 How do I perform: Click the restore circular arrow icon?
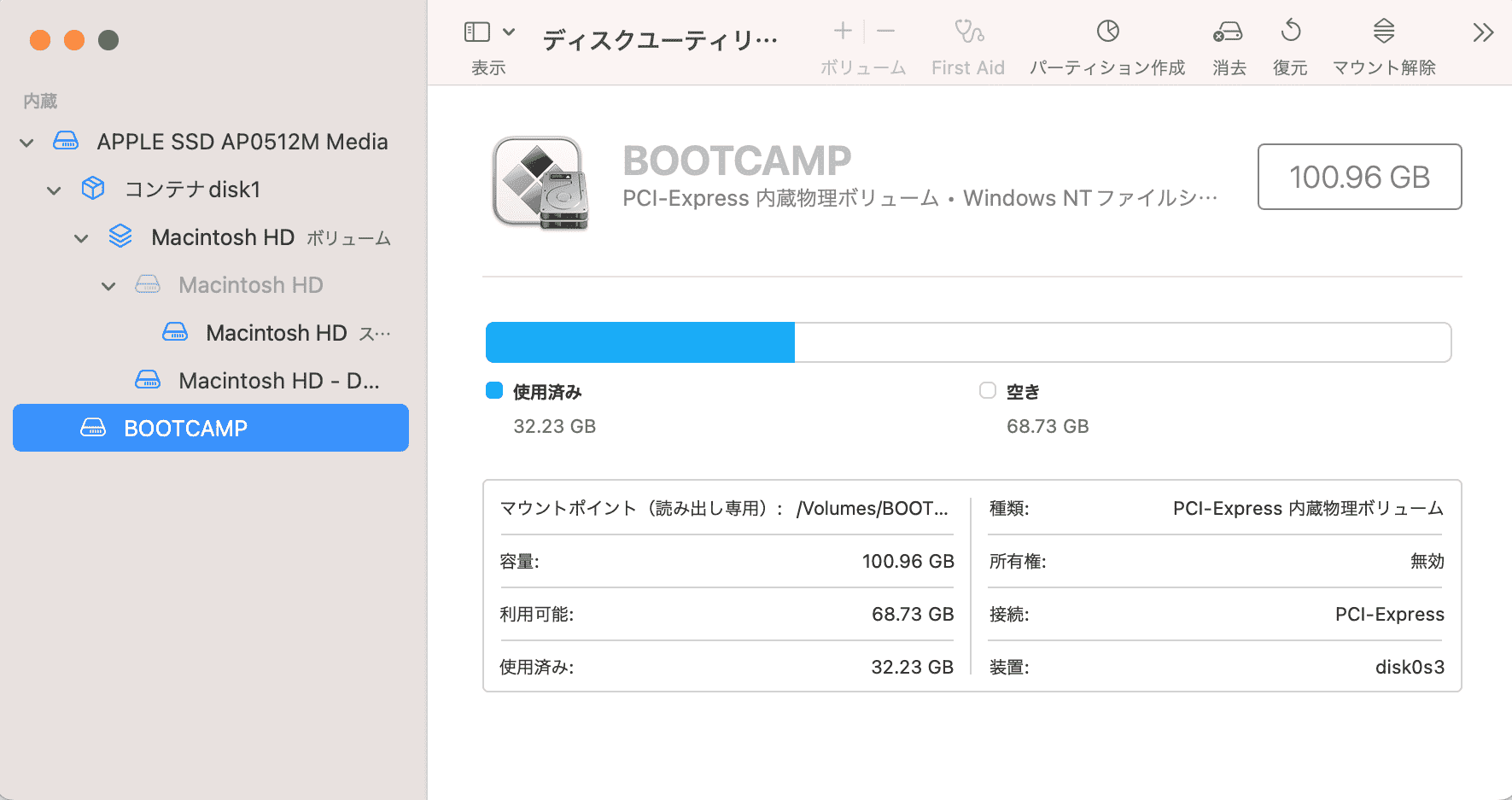point(1291,31)
